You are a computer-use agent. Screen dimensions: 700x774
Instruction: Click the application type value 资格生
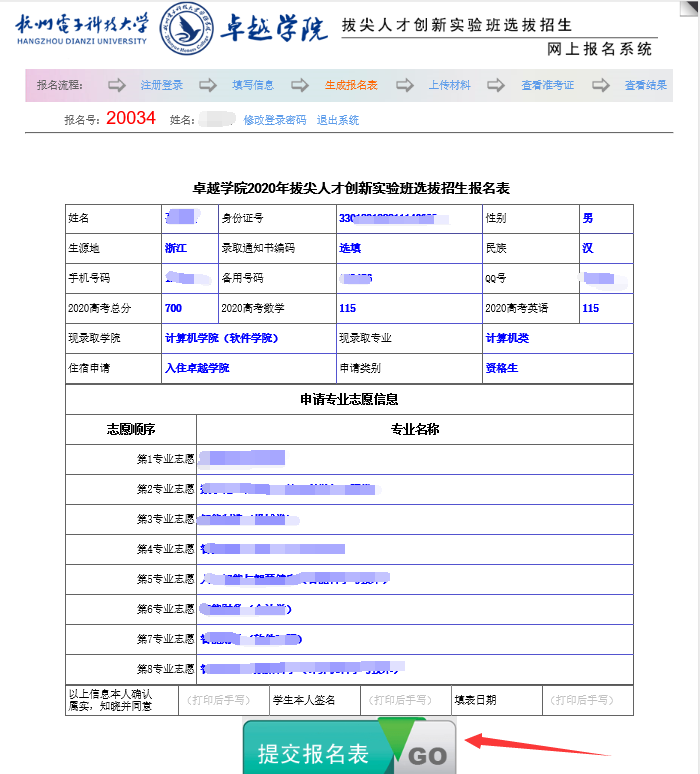click(x=502, y=368)
